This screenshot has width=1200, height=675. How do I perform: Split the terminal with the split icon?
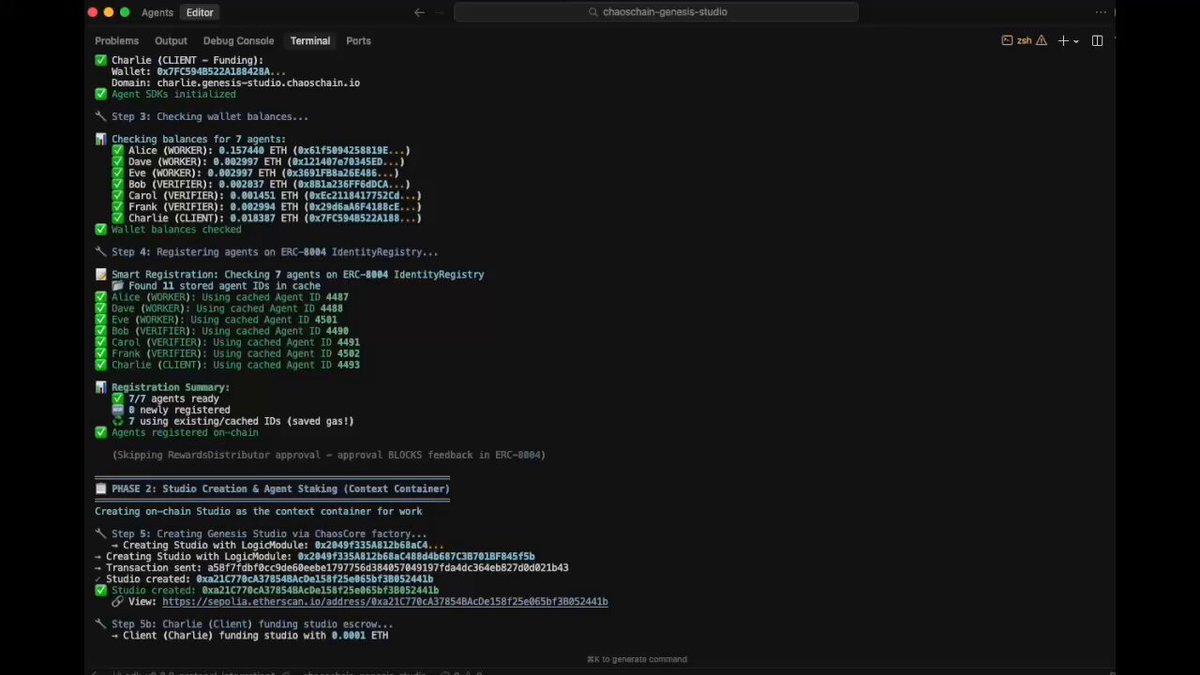click(1097, 41)
